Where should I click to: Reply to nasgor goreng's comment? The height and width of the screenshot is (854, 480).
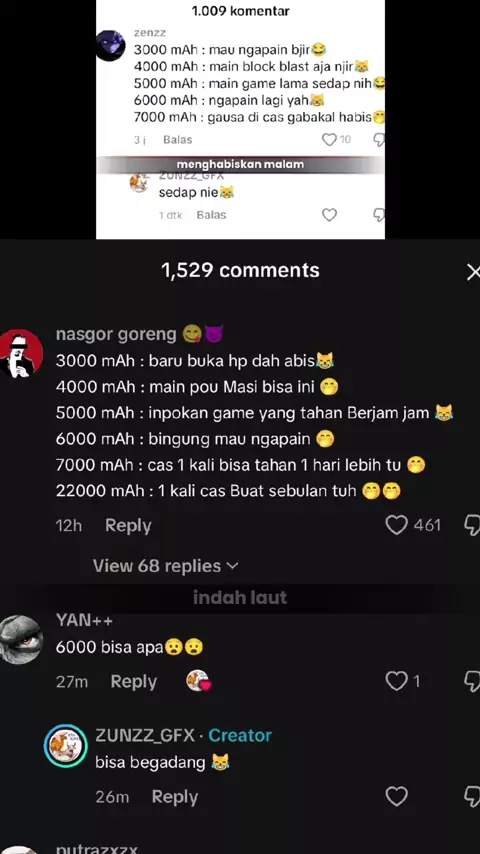click(x=128, y=526)
